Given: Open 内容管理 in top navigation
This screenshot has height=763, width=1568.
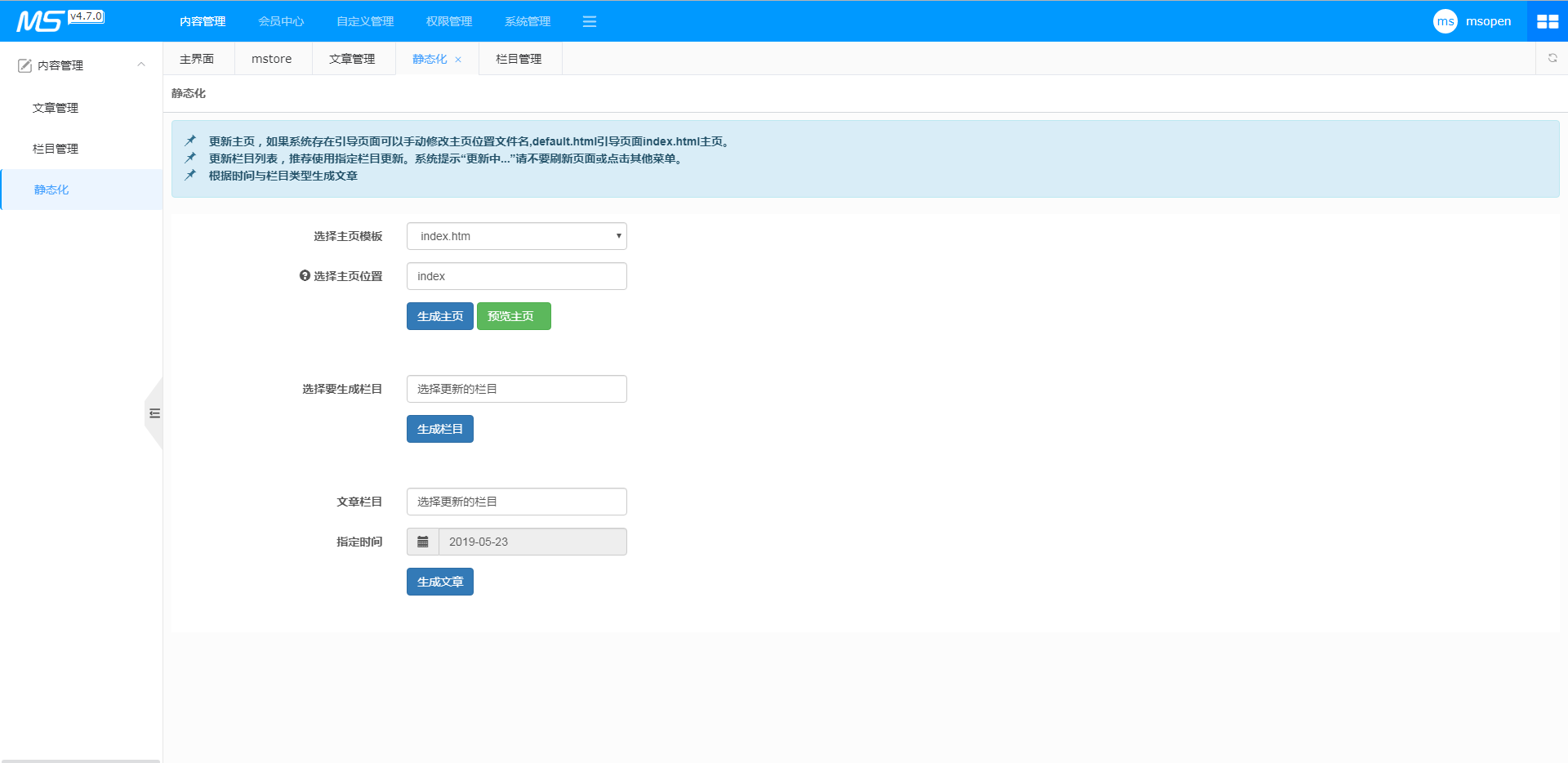Looking at the screenshot, I should (203, 21).
